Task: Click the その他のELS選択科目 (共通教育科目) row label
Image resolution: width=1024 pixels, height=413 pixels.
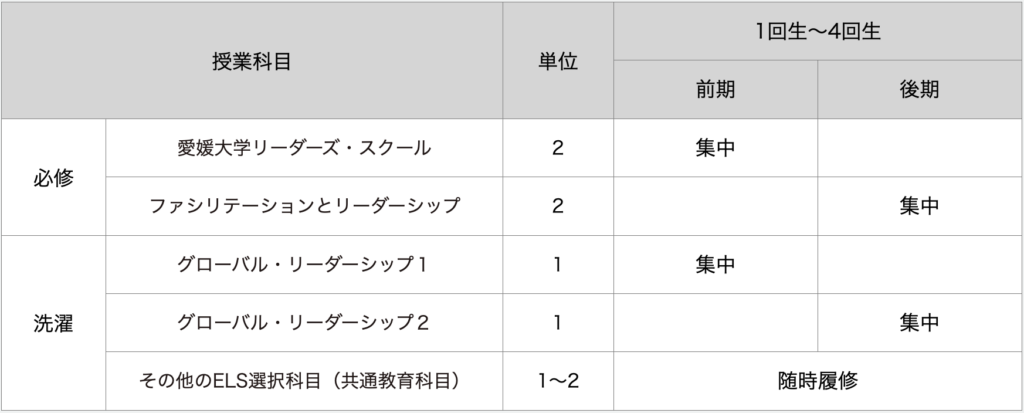Action: (303, 380)
